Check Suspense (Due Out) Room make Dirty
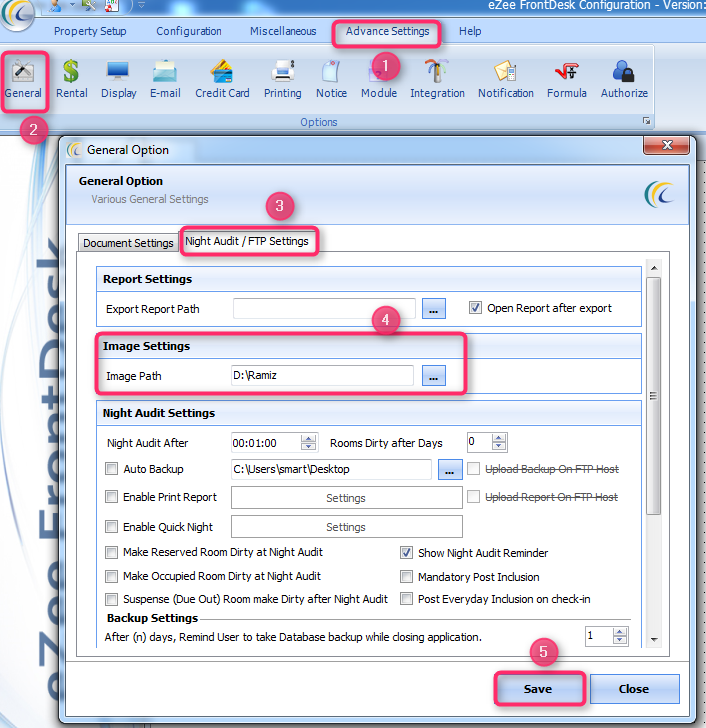The image size is (706, 728). coord(111,599)
